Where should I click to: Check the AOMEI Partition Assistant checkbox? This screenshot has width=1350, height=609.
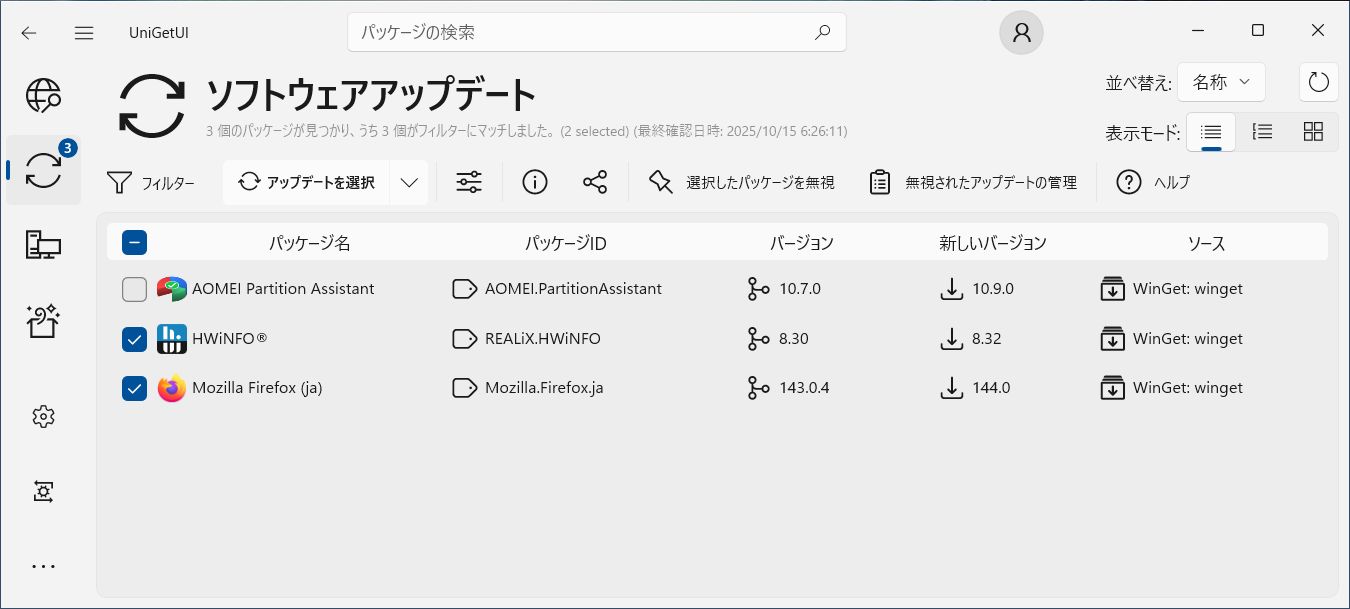[x=134, y=289]
